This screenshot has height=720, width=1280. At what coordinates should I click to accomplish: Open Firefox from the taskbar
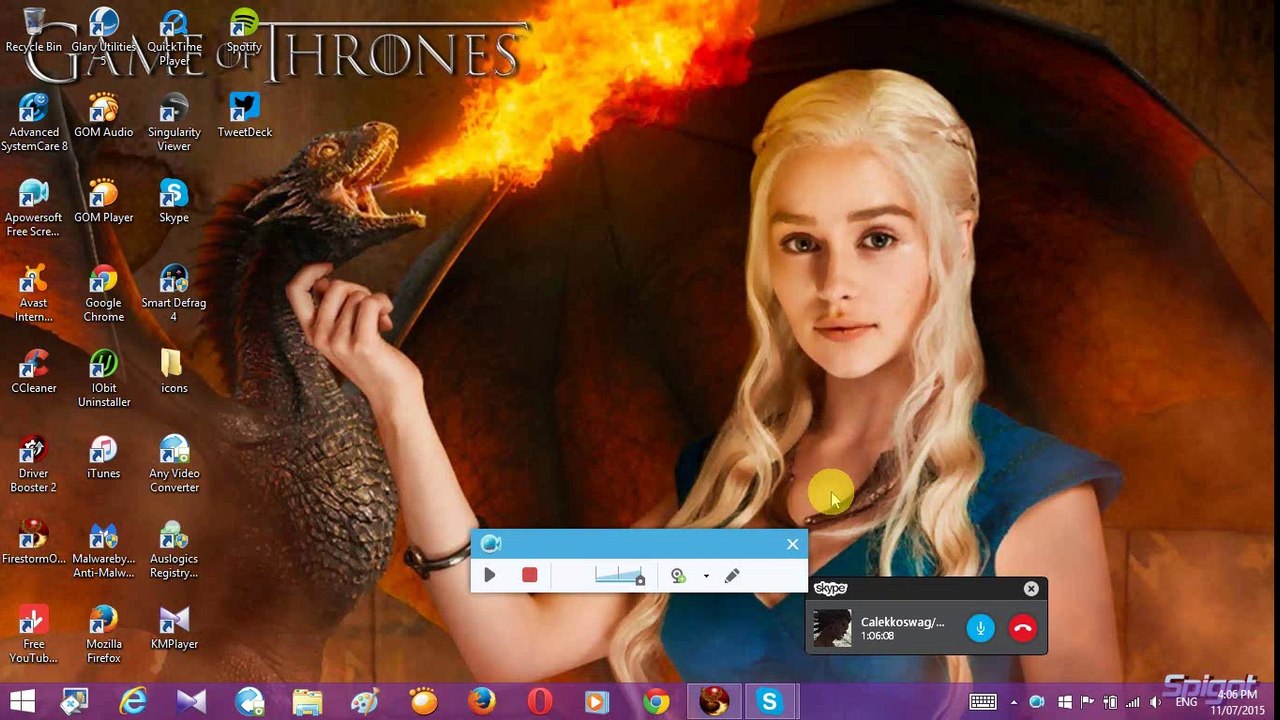(481, 702)
